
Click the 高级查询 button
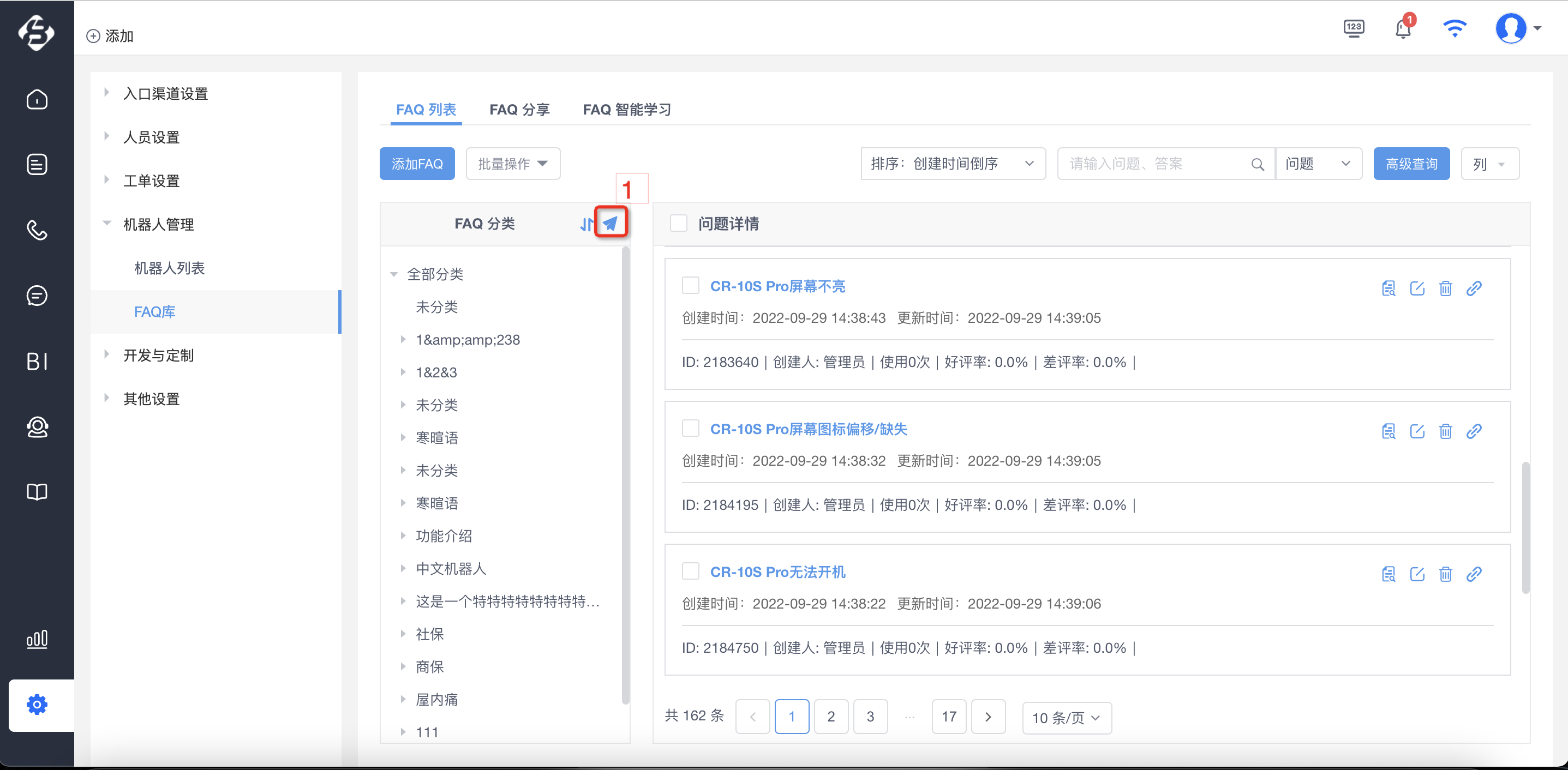pos(1411,164)
